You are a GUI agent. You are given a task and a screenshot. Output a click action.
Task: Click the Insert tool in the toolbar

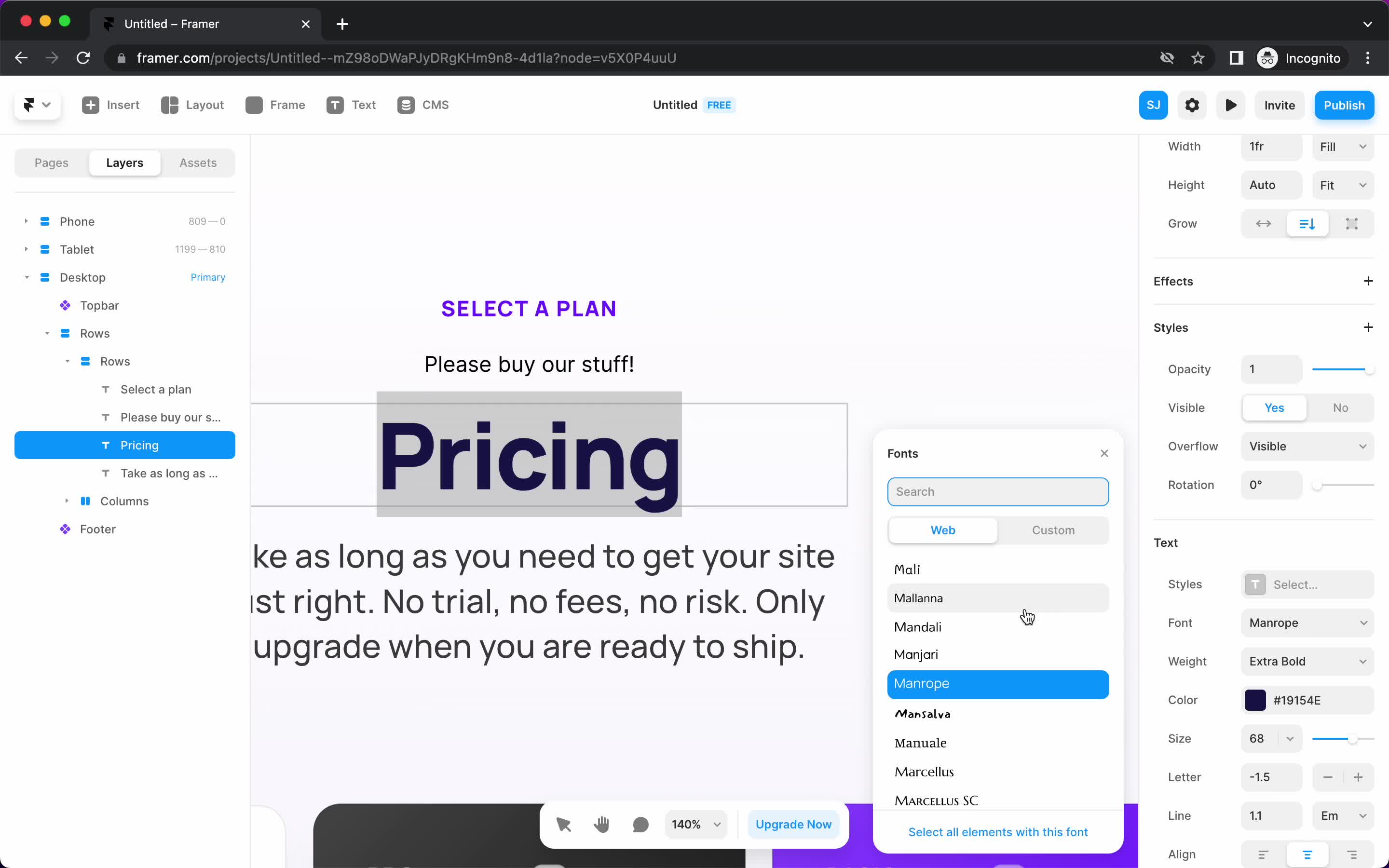(110, 105)
